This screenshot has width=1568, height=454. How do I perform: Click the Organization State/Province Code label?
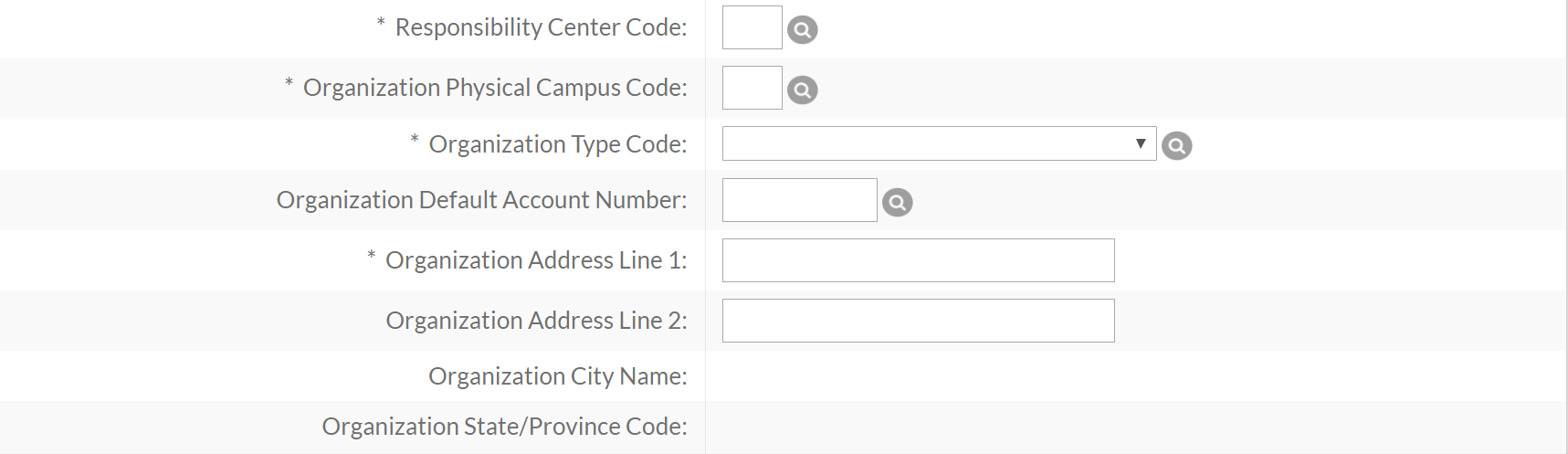[x=504, y=427]
